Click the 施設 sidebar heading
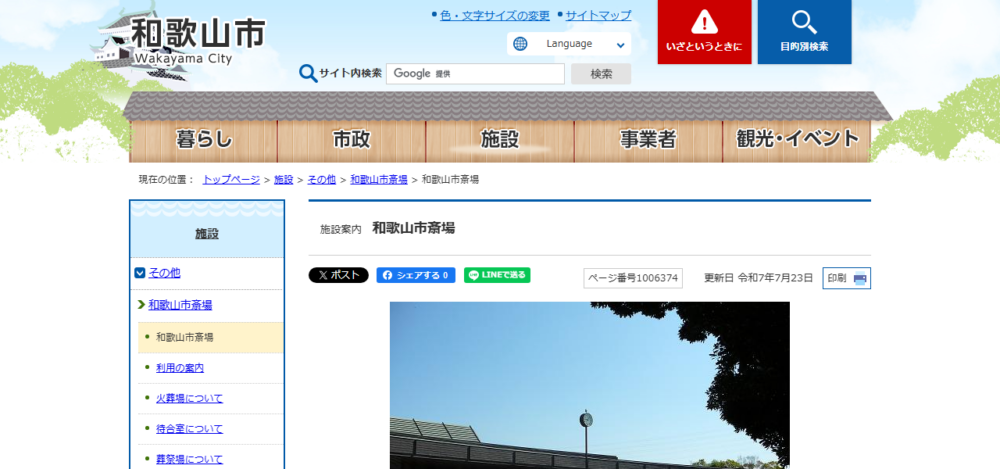 point(207,234)
